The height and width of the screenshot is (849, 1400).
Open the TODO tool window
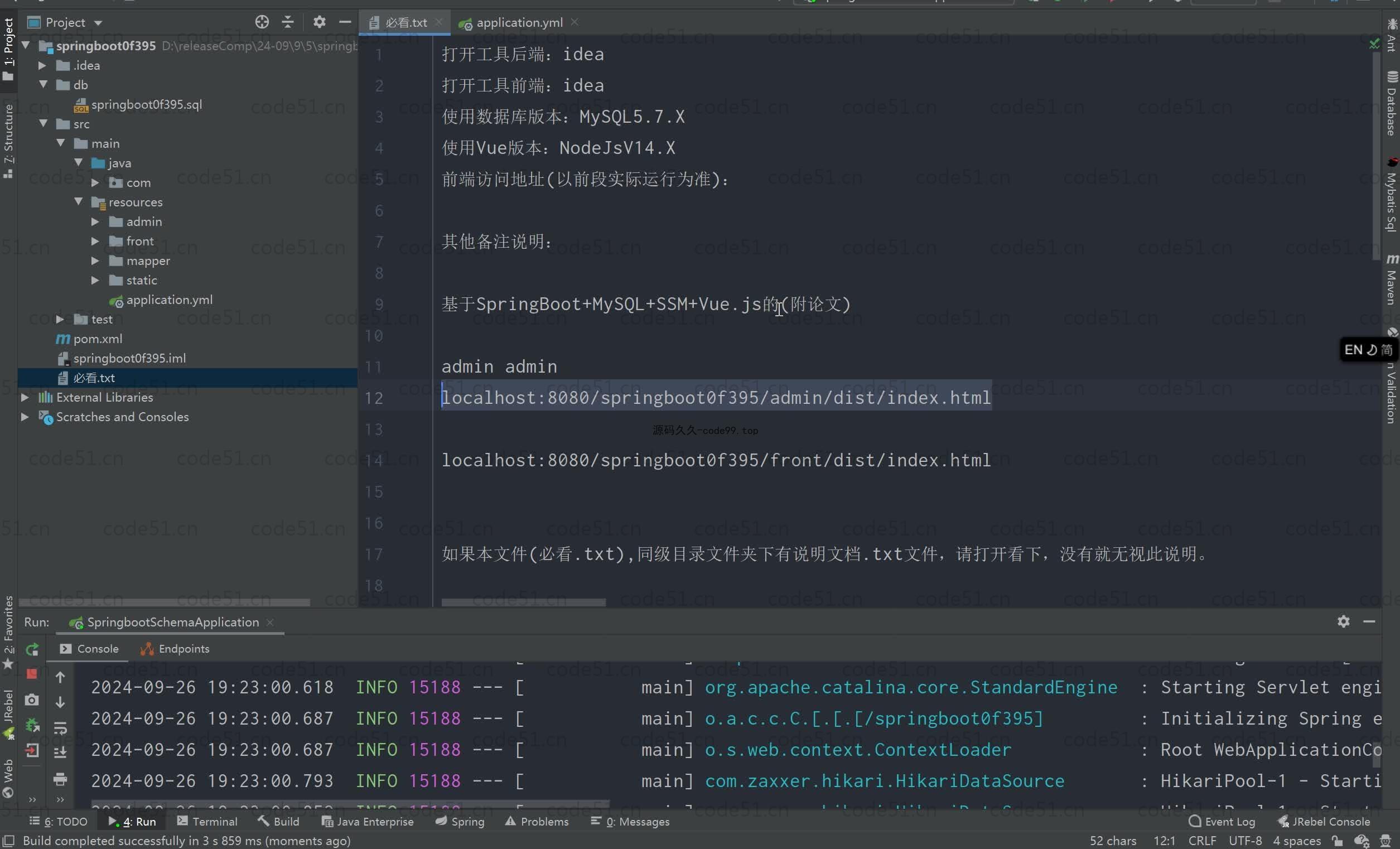(59, 821)
